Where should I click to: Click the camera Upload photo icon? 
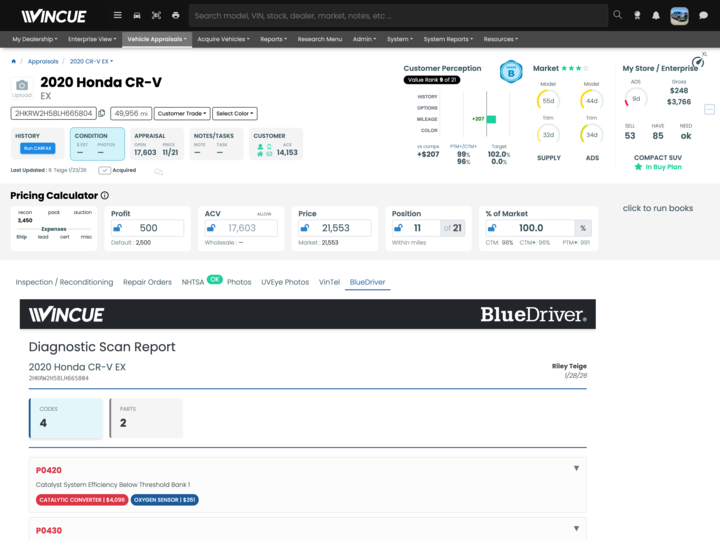click(21, 87)
